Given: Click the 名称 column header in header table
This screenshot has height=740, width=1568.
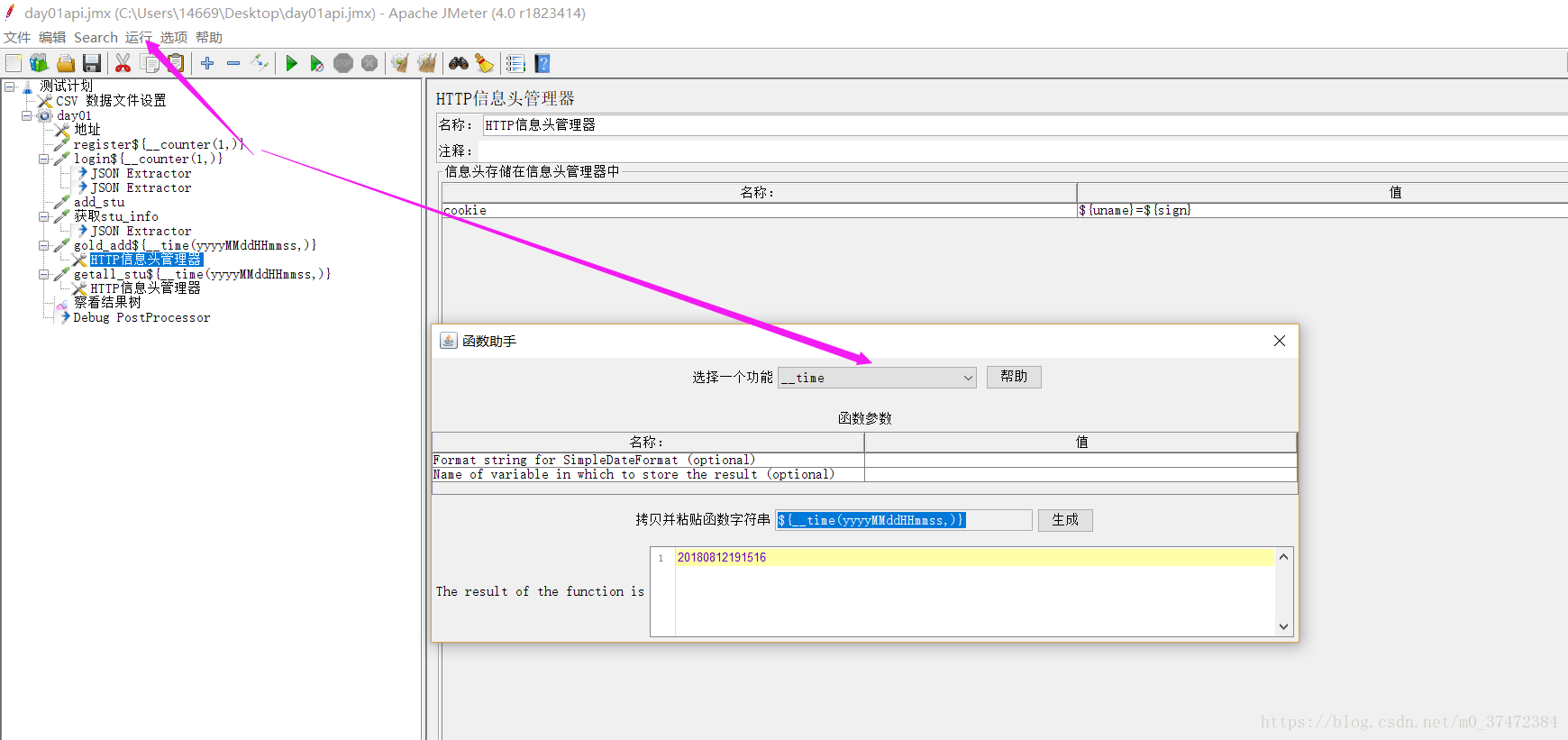Looking at the screenshot, I should 759,192.
